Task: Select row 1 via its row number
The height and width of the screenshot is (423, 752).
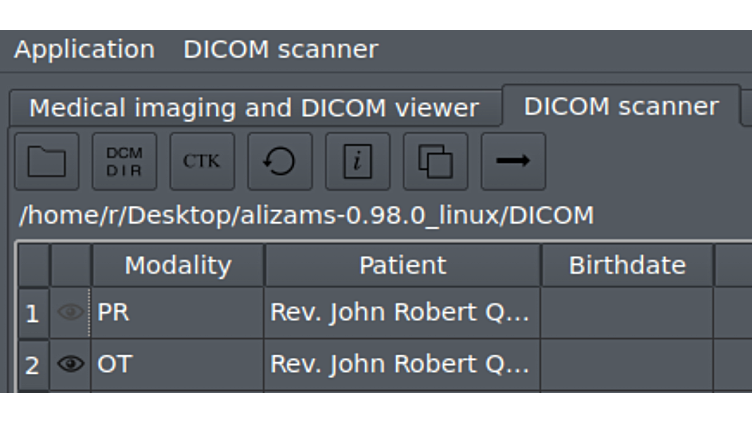Action: click(32, 313)
